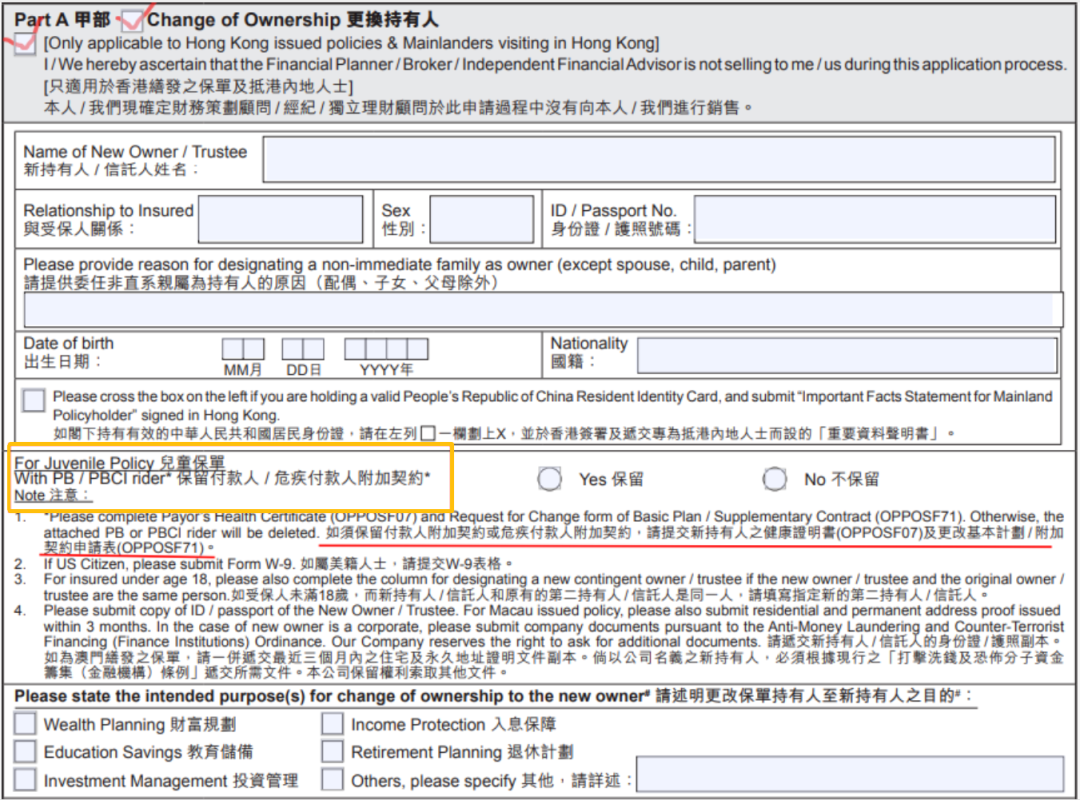Click the Others purpose details field
This screenshot has height=800, width=1080.
click(850, 774)
